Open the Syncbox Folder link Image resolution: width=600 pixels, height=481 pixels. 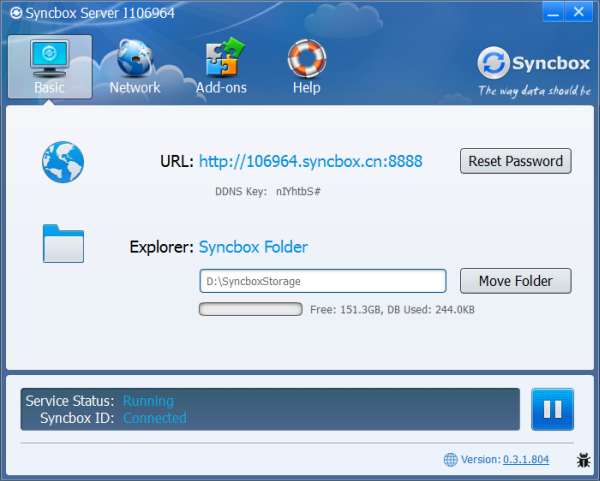[x=253, y=247]
